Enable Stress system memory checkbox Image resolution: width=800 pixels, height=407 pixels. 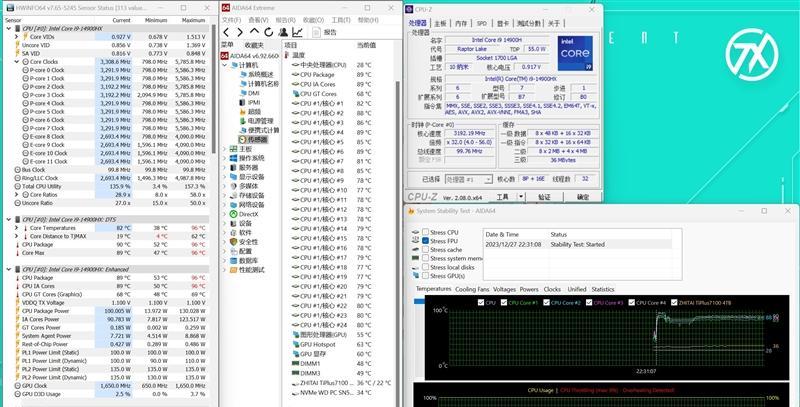pyautogui.click(x=425, y=259)
